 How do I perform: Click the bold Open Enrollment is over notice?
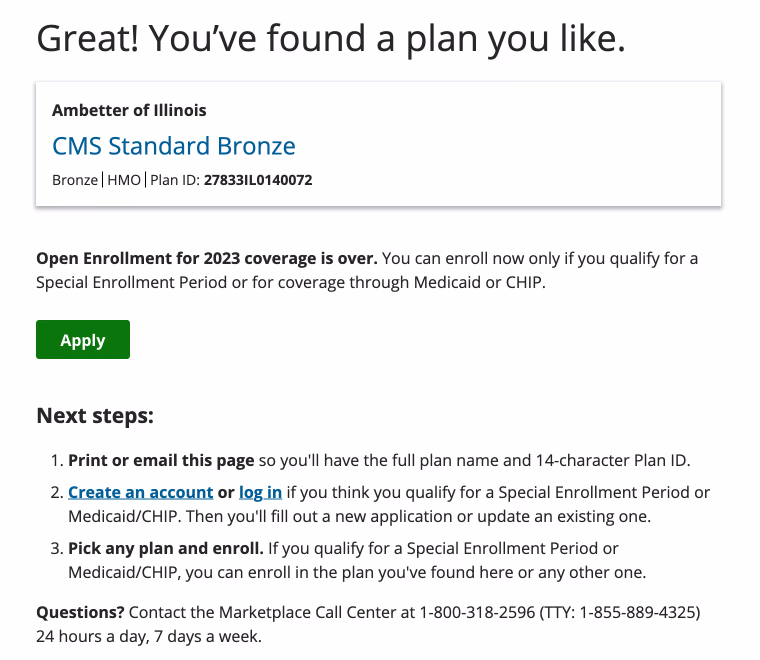206,258
